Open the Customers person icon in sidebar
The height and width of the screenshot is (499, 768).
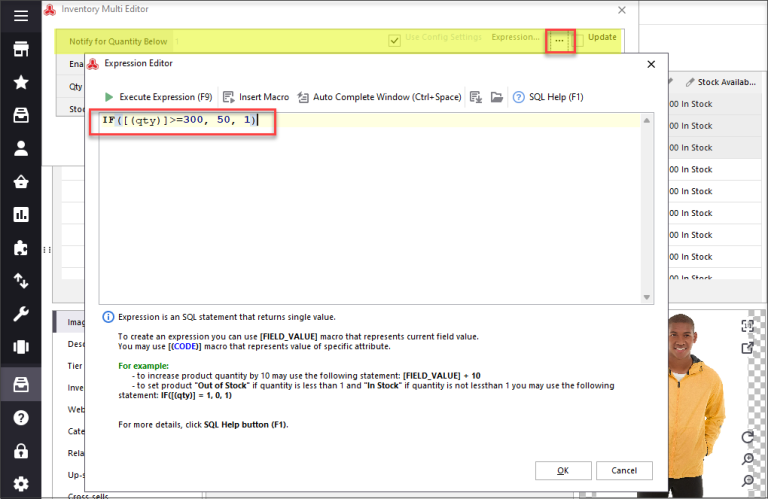[x=20, y=148]
